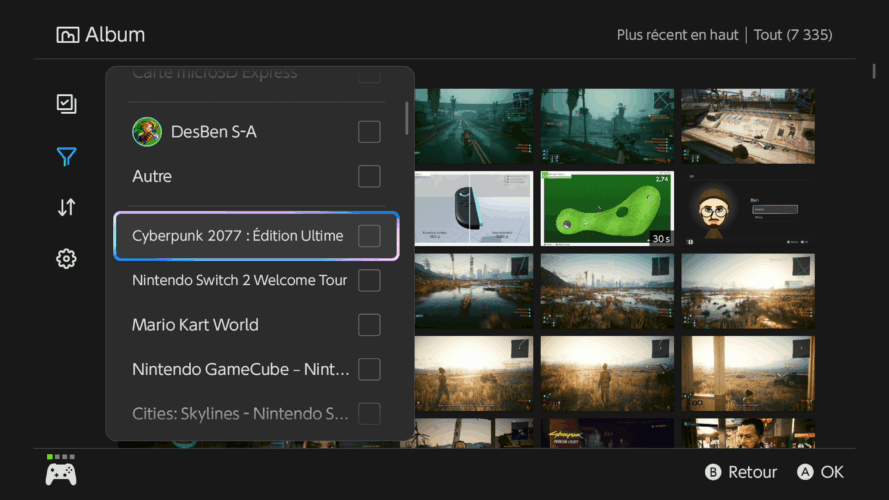Choose the Nintendo Switch 2 Welcome Tour entry
Image resolution: width=889 pixels, height=500 pixels.
pyautogui.click(x=256, y=280)
